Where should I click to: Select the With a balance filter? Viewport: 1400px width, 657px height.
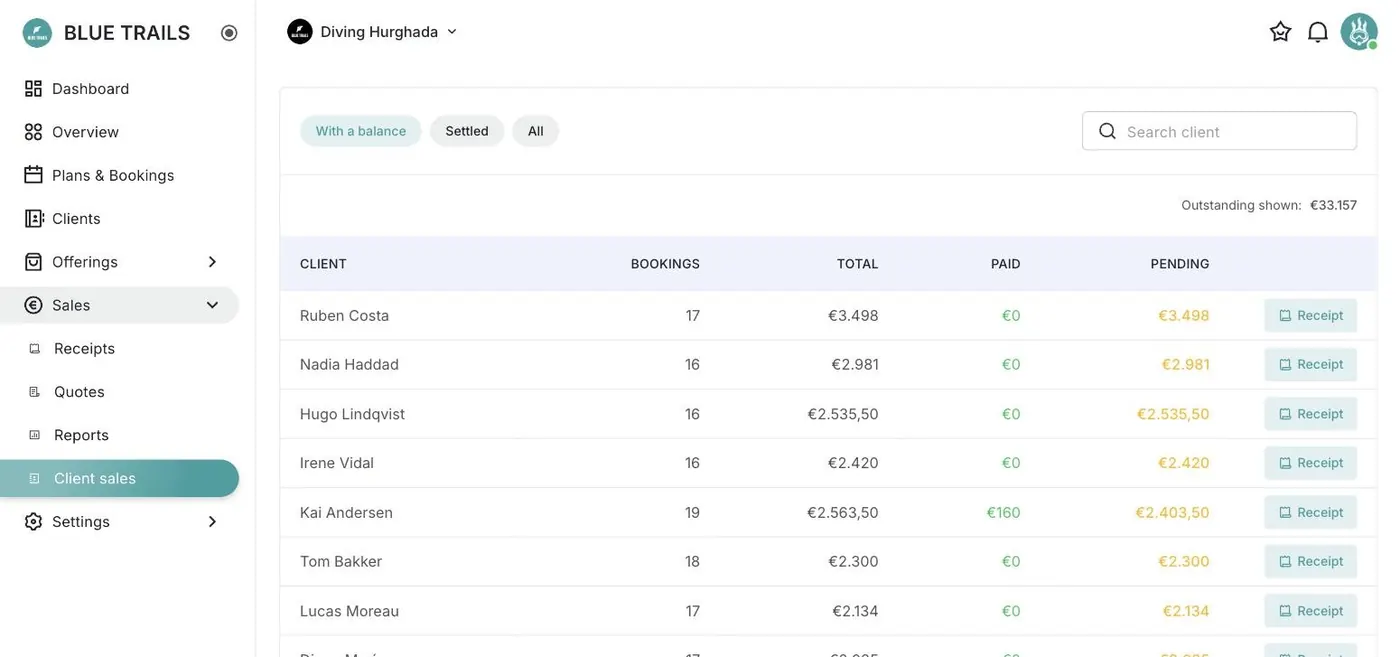[361, 131]
